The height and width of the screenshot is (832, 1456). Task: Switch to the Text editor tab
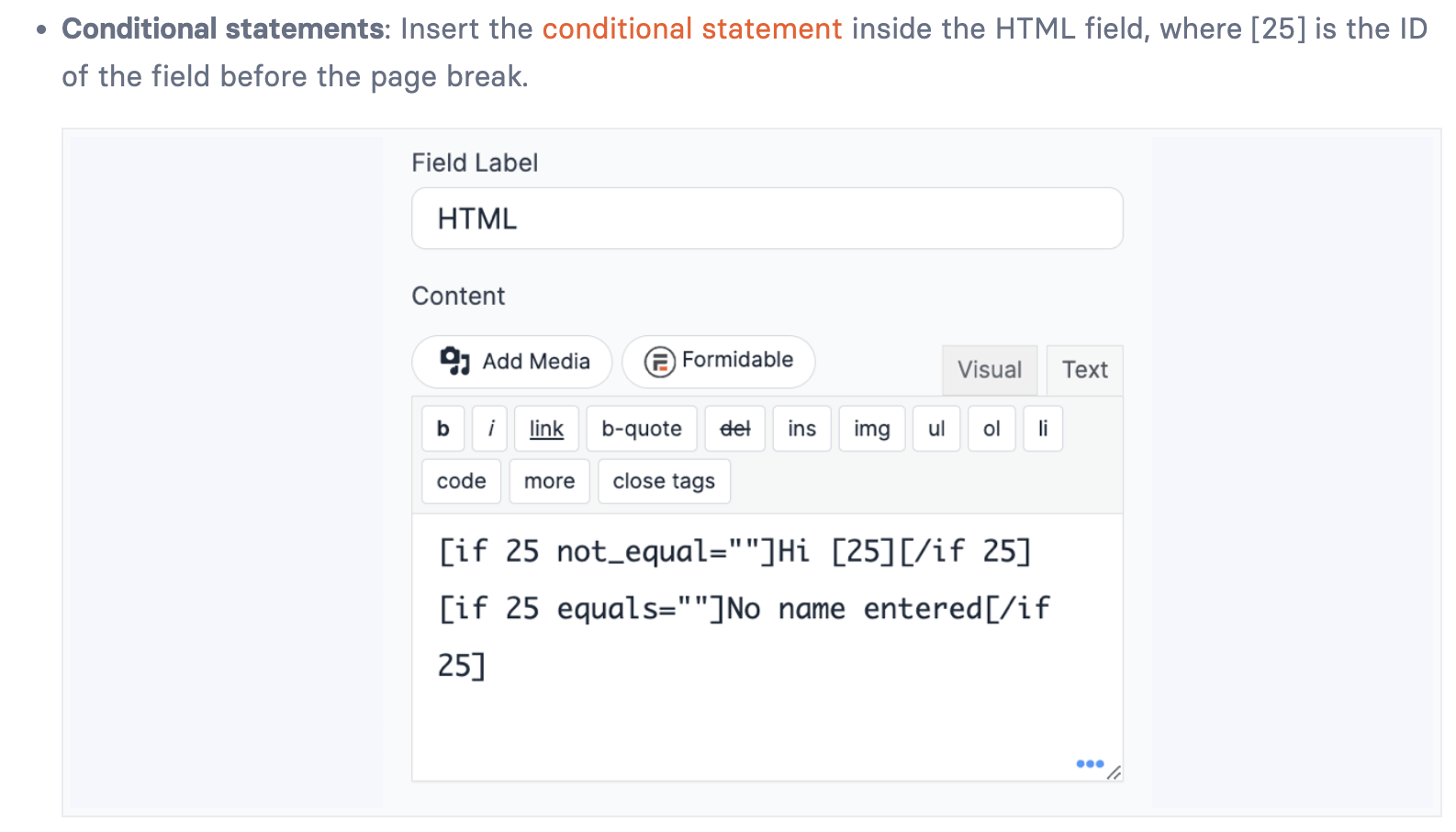[1084, 370]
